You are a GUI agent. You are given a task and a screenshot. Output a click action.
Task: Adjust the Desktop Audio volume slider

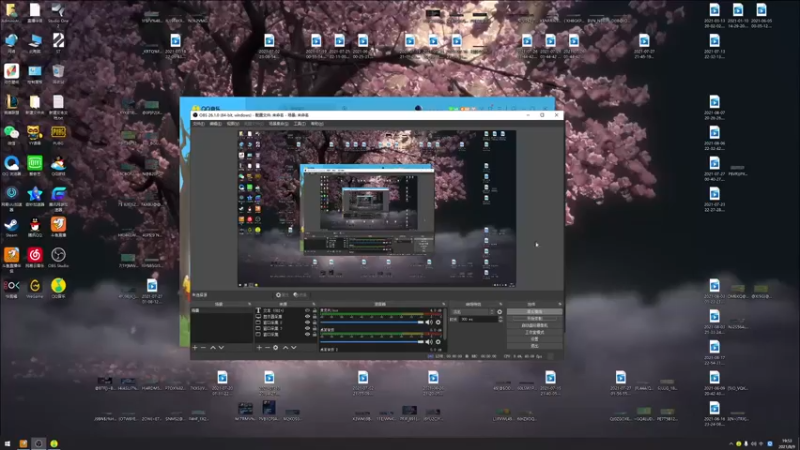372,341
